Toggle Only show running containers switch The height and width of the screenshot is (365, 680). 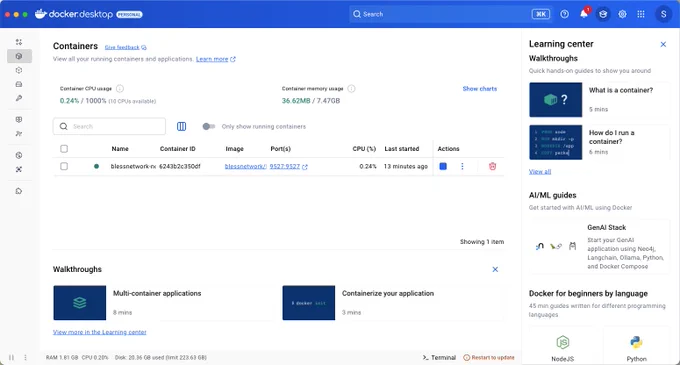click(x=208, y=126)
